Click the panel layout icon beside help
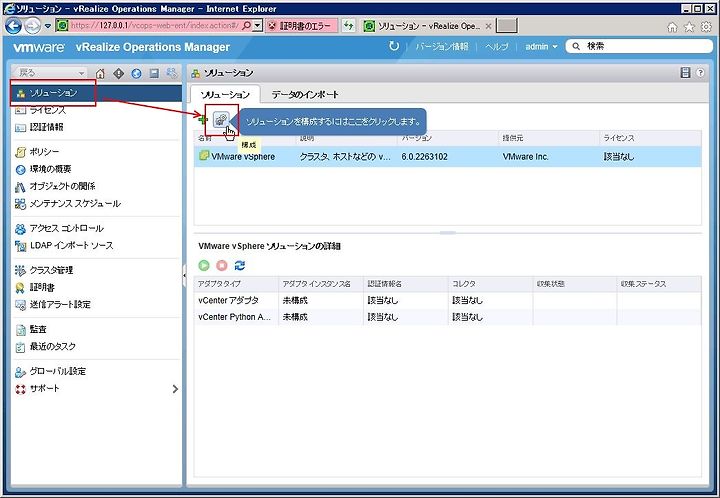This screenshot has width=720, height=498. (685, 73)
